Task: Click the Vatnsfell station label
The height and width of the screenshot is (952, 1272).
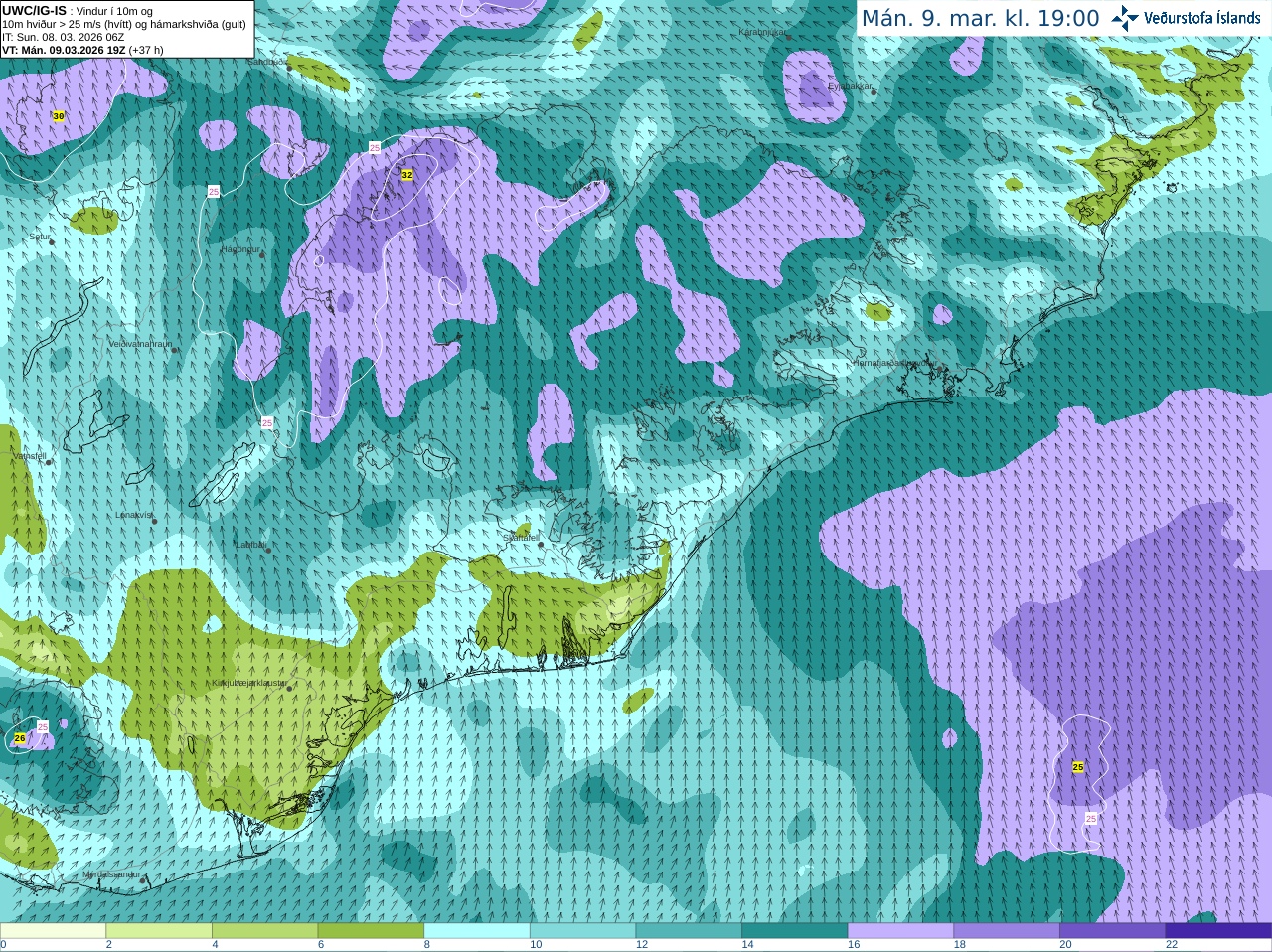Action: [30, 456]
